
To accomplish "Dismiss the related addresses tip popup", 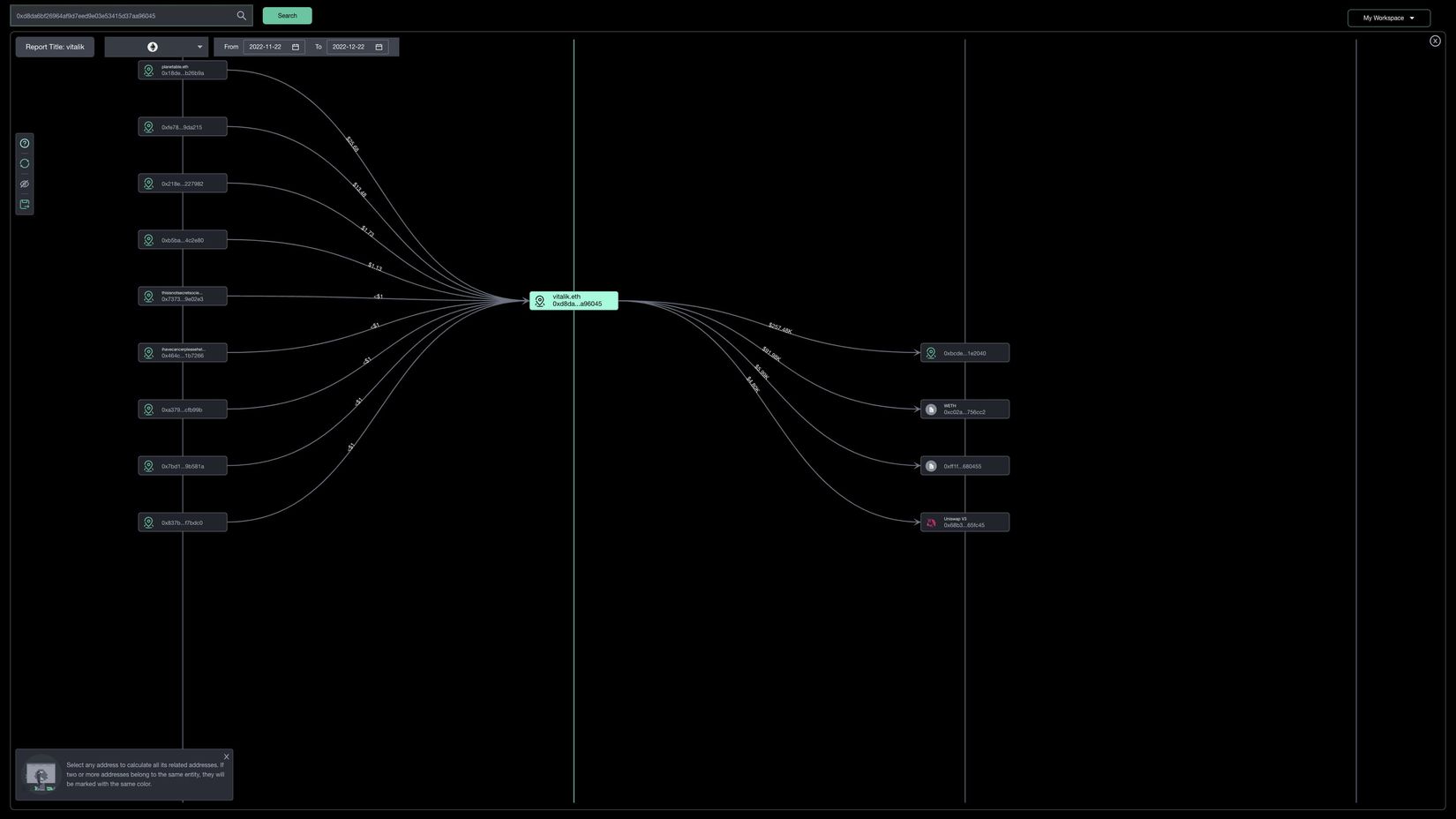I will (x=226, y=756).
